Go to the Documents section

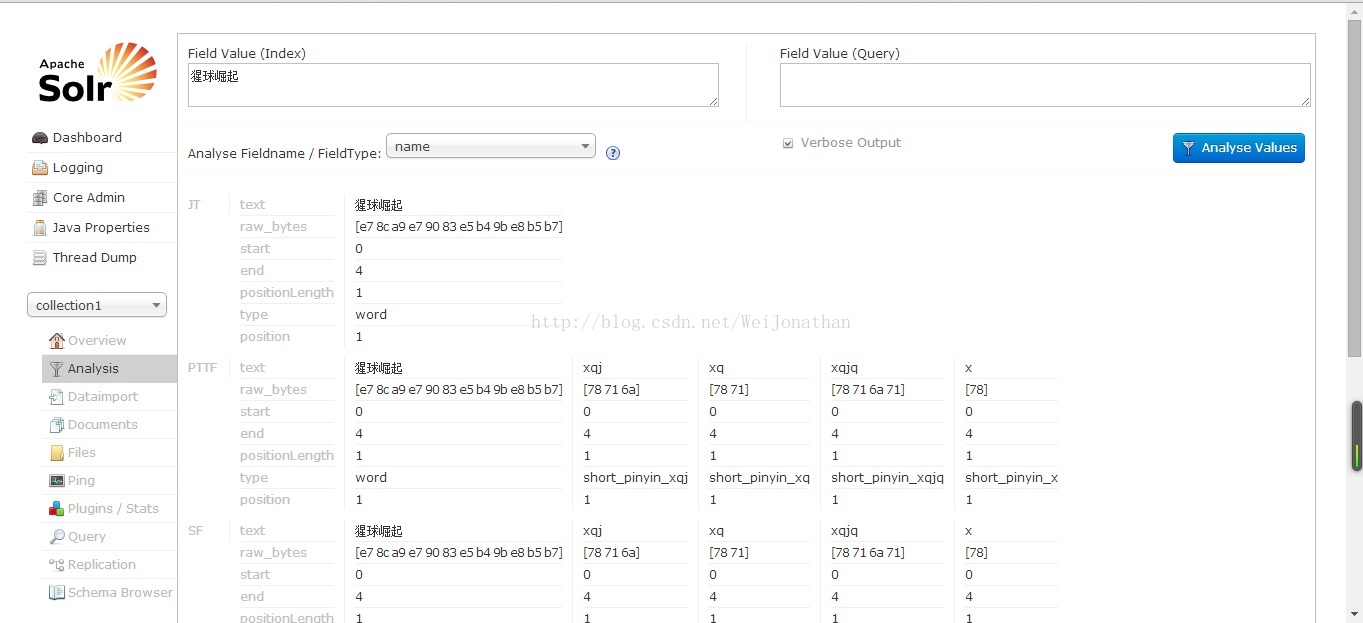[102, 425]
